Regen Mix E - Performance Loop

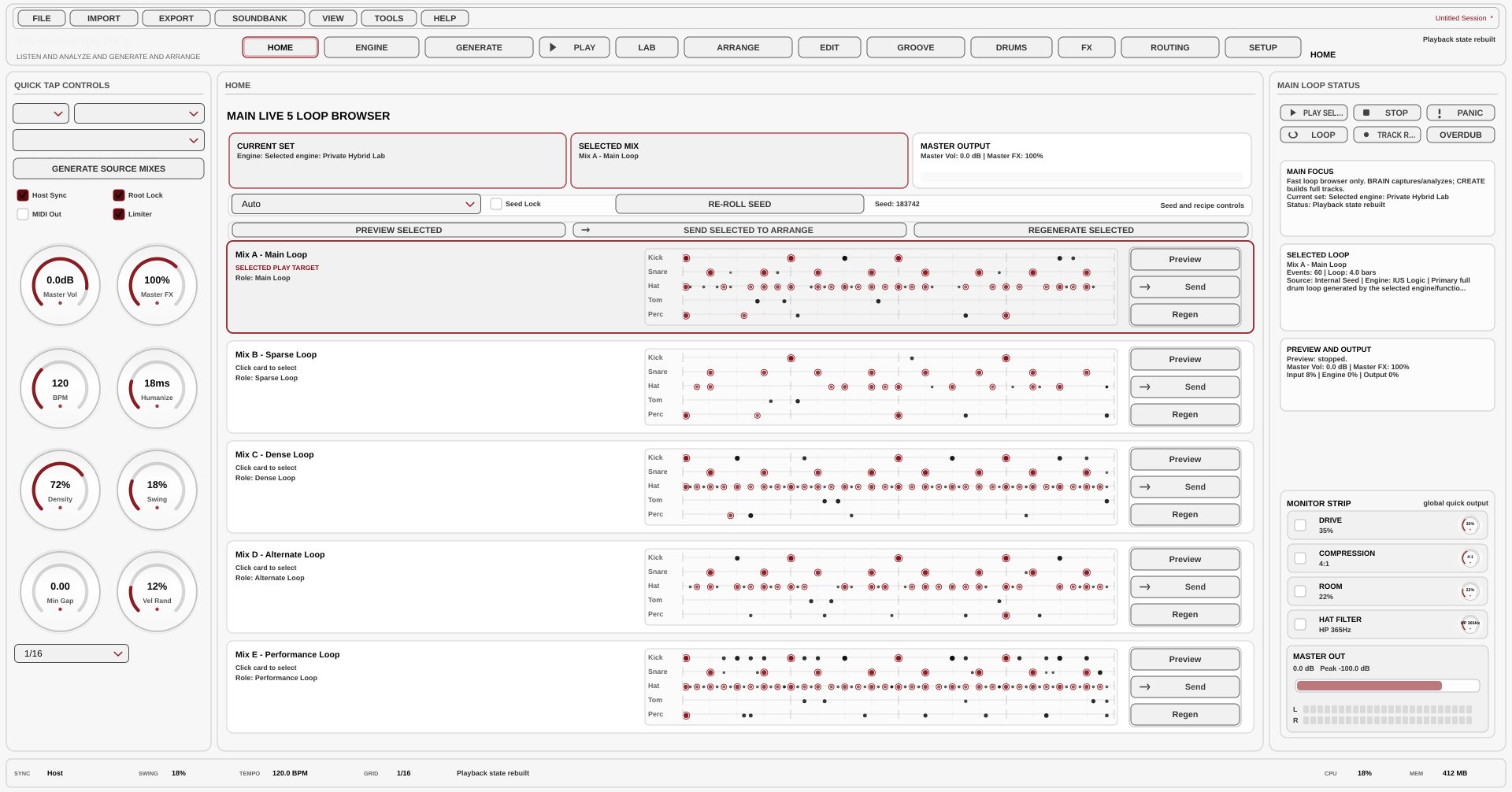pyautogui.click(x=1185, y=714)
